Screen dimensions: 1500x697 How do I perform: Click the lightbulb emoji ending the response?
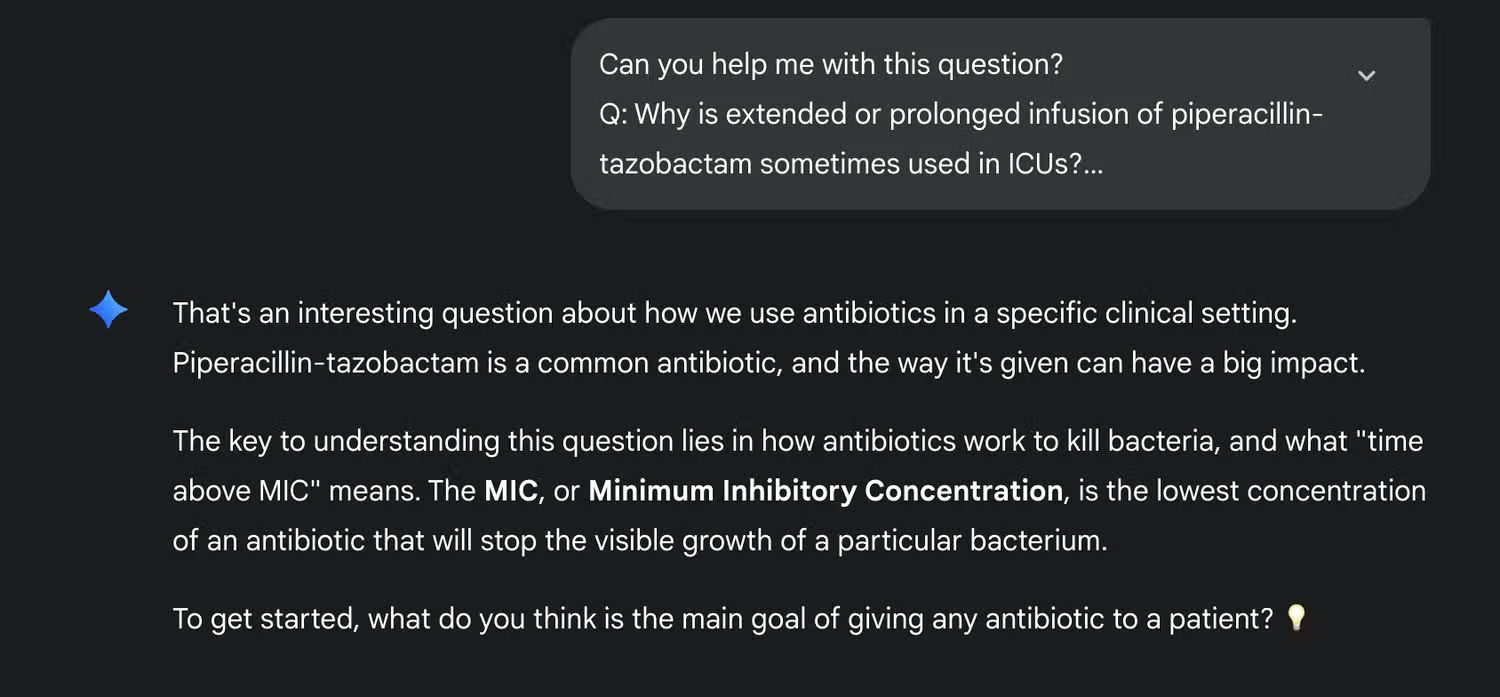click(x=1296, y=618)
